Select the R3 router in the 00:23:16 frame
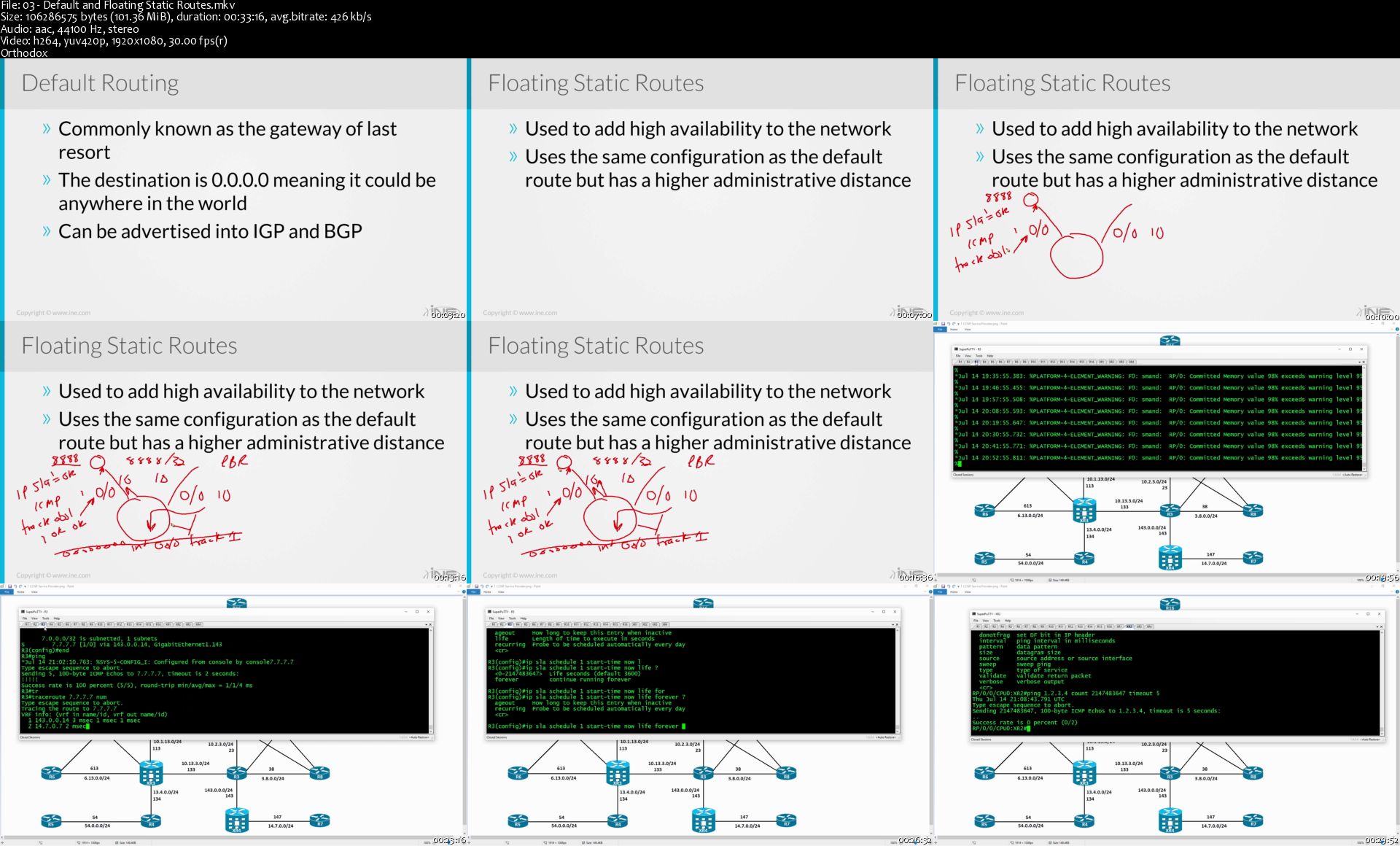This screenshot has width=1400, height=846. tap(236, 773)
